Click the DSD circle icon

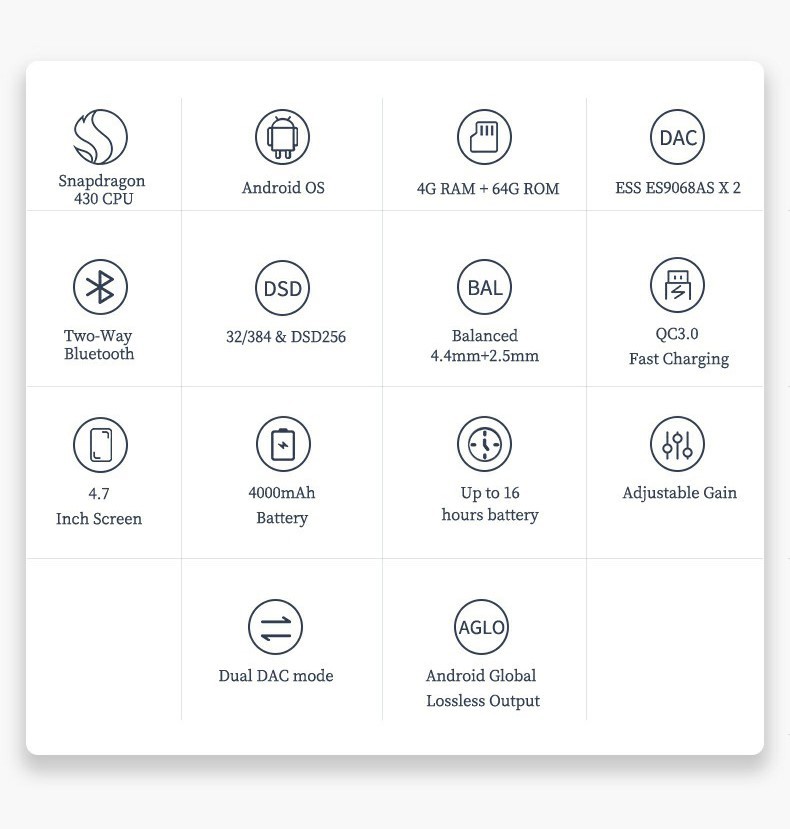click(283, 288)
